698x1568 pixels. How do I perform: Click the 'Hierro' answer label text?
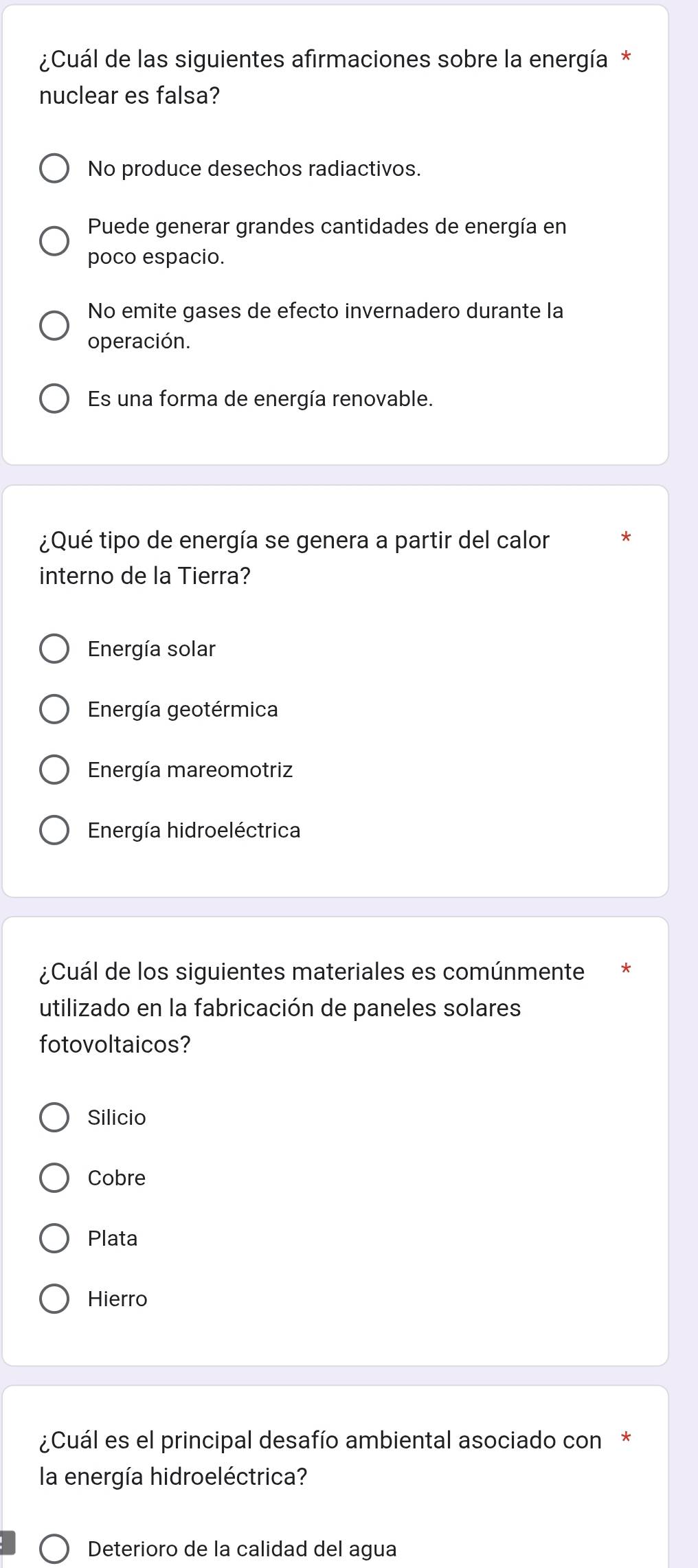click(117, 1299)
